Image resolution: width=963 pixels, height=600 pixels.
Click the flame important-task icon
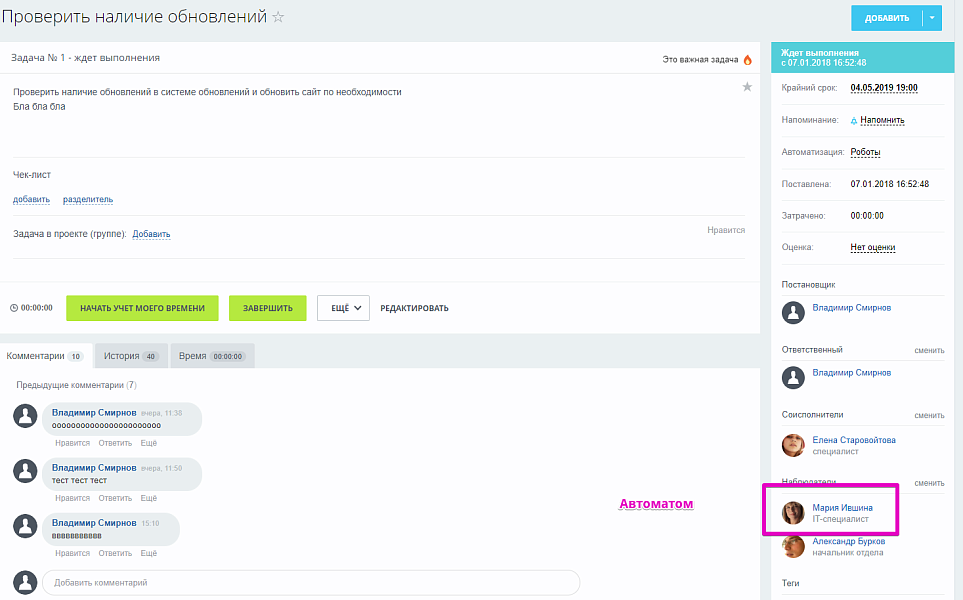747,59
